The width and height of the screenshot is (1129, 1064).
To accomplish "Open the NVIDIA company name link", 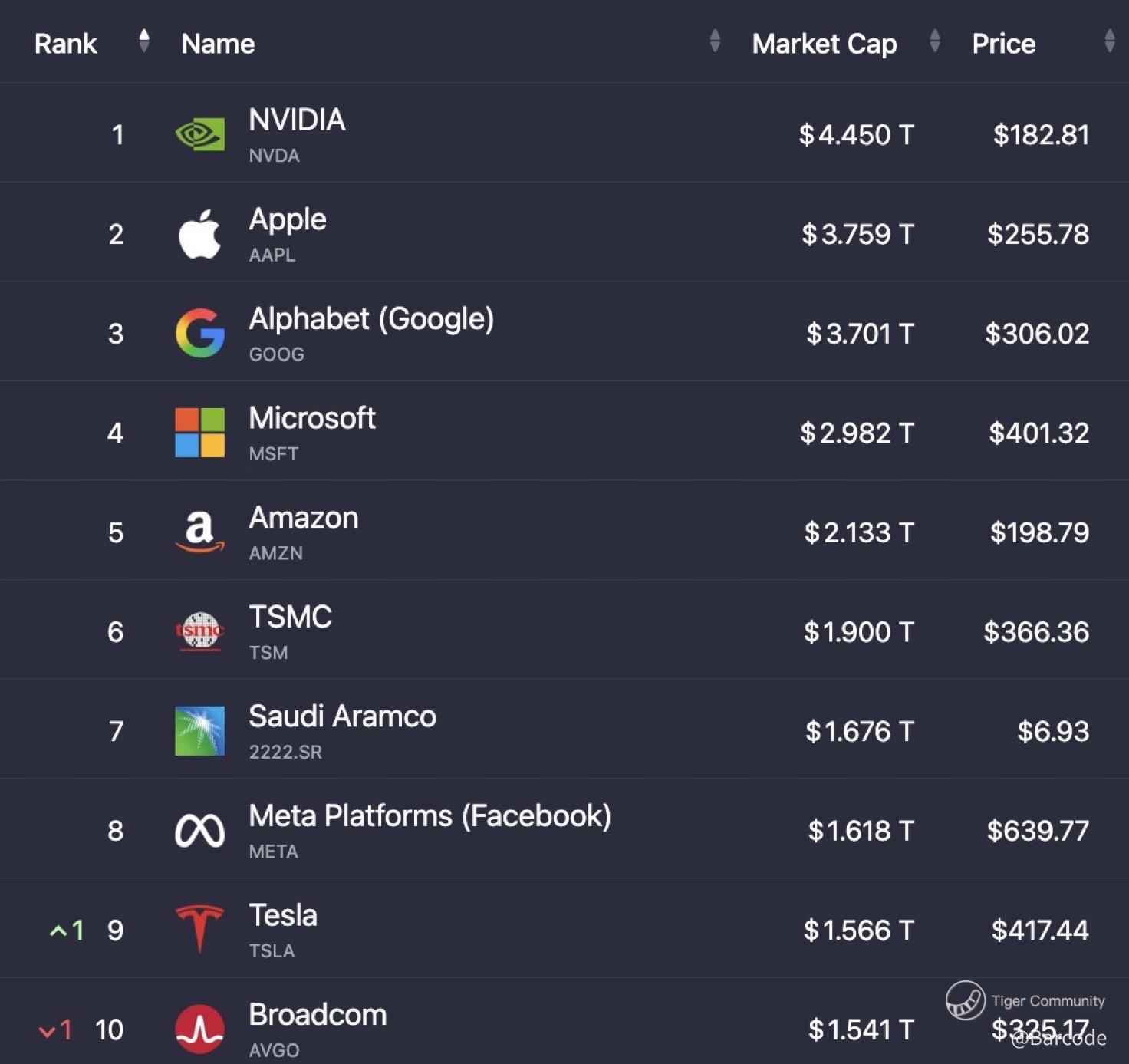I will [x=297, y=120].
